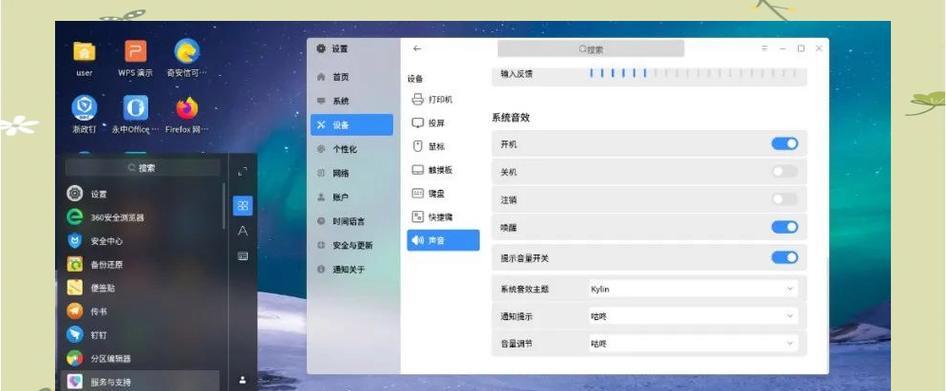Click the back arrow in settings window
Viewport: 946px width, 391px height.
417,48
